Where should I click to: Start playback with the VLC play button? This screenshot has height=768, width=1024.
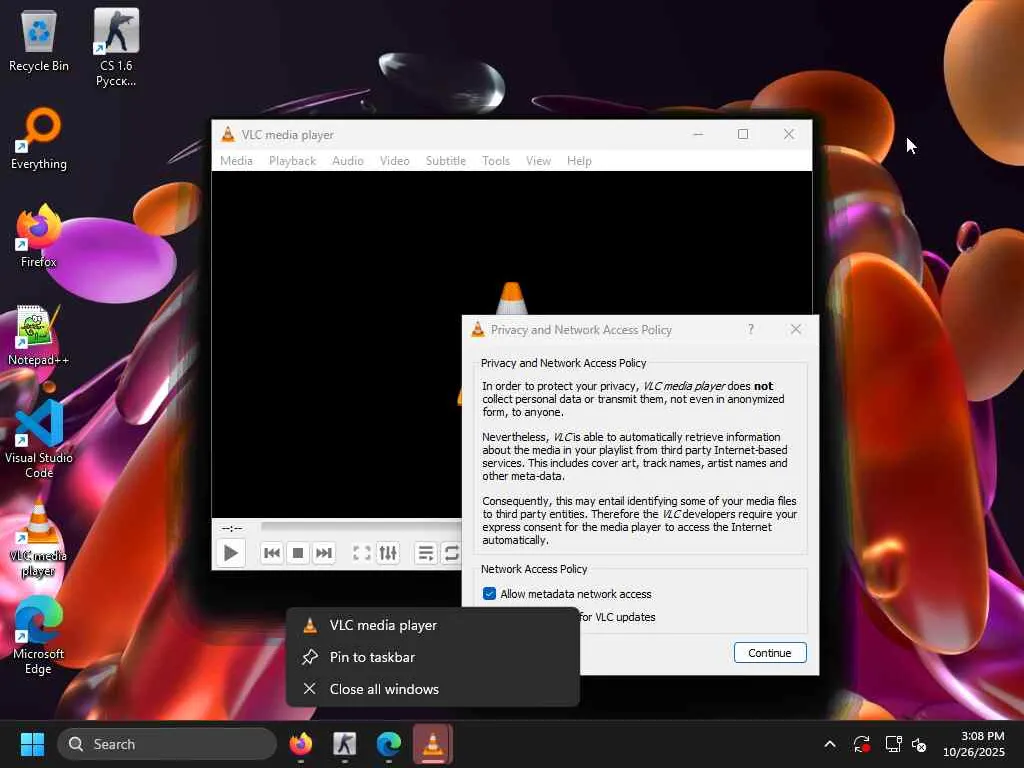231,553
